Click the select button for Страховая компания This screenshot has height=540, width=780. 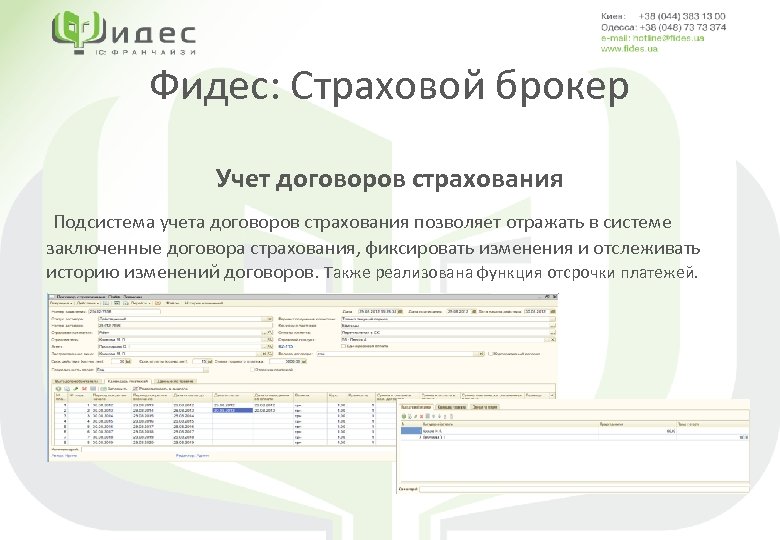264,333
